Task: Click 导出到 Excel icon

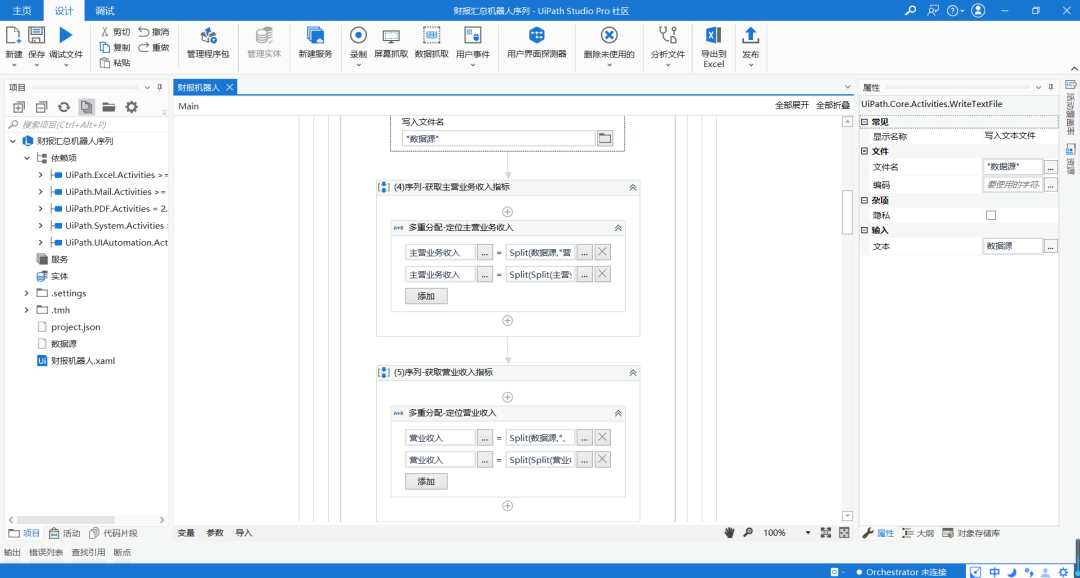Action: pos(714,36)
